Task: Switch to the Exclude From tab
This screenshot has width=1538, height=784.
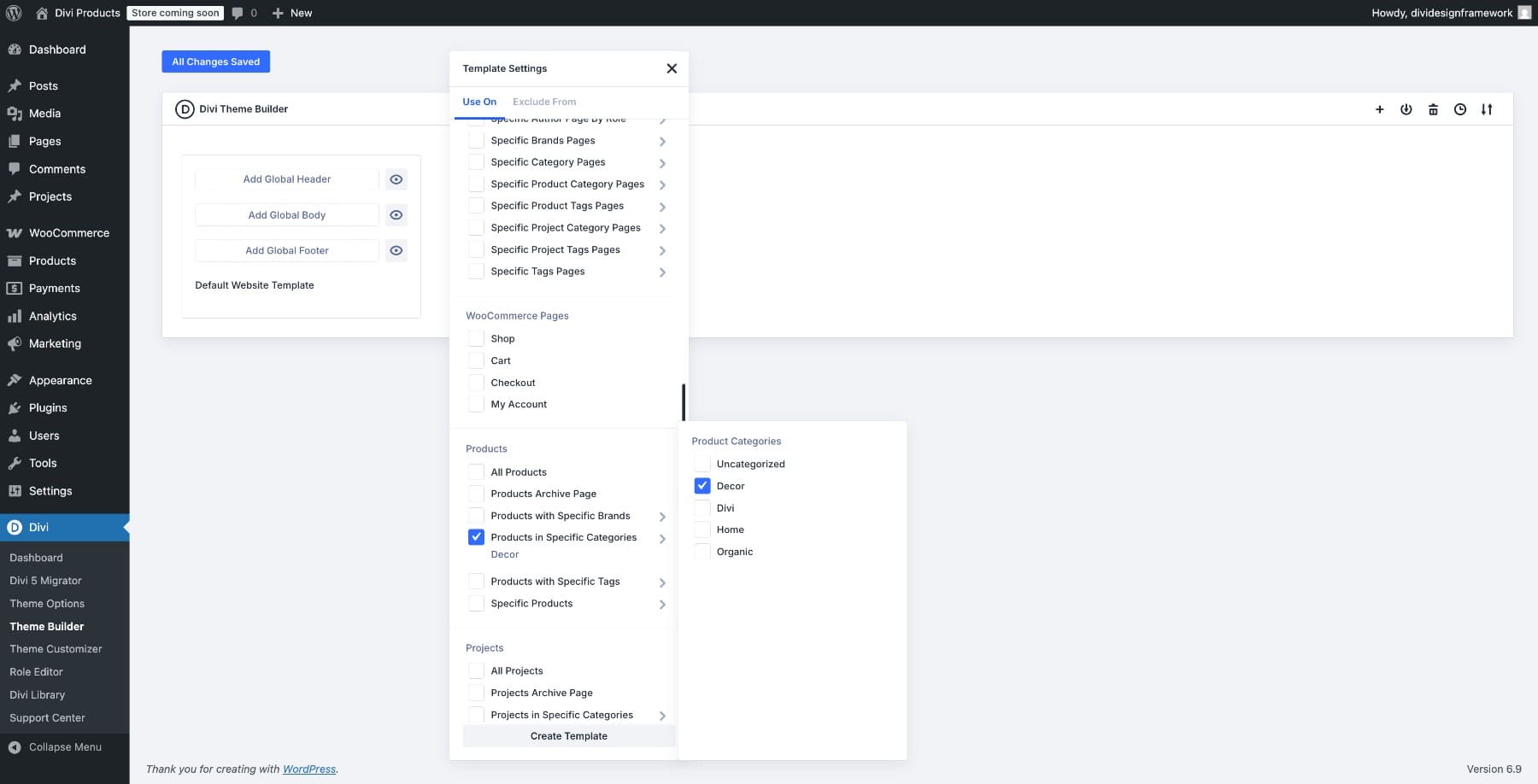Action: tap(544, 102)
